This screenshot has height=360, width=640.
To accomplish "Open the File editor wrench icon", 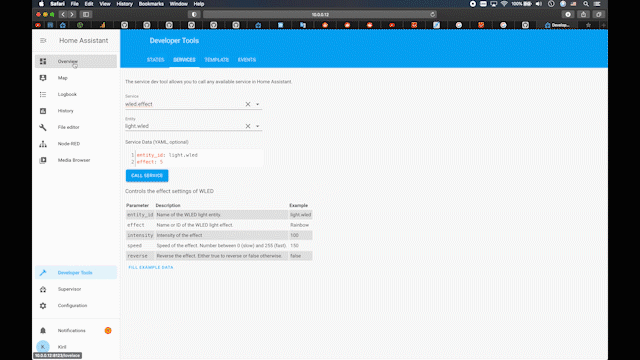I will pos(43,127).
